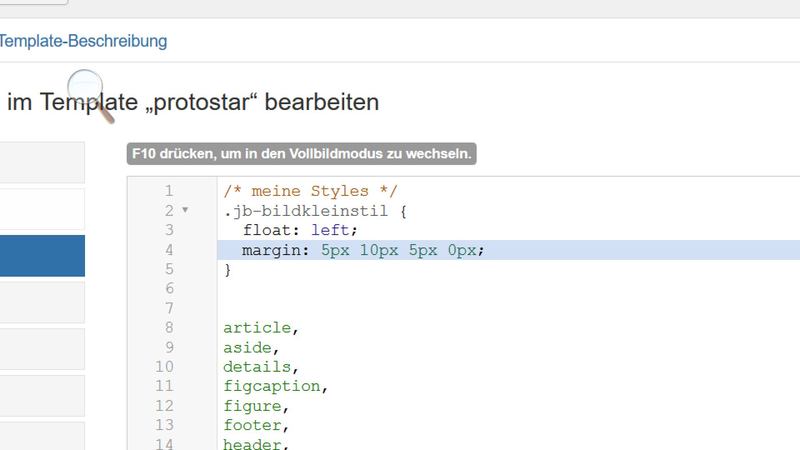Click the closing brace on line 5
The height and width of the screenshot is (450, 800).
(x=228, y=269)
